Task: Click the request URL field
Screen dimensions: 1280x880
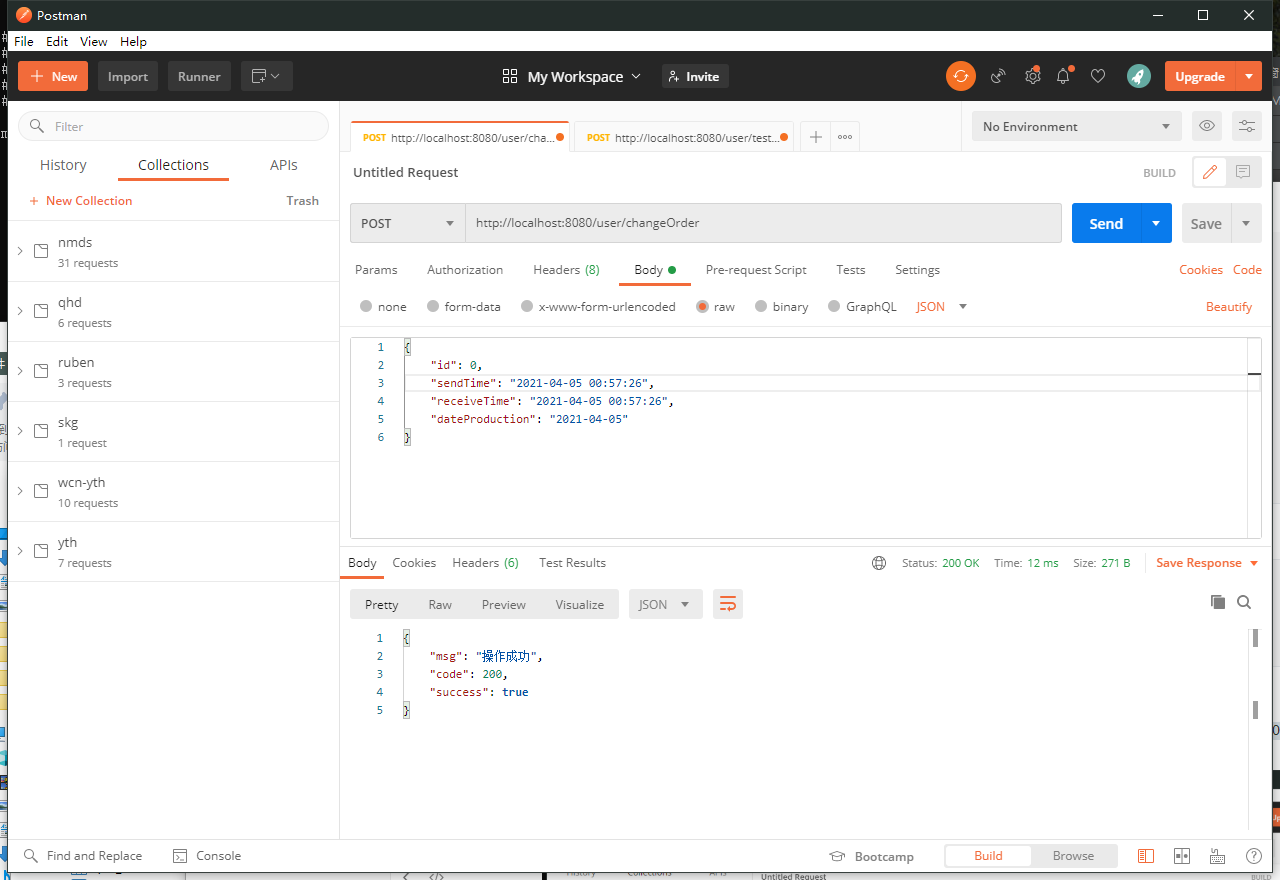Action: point(763,223)
